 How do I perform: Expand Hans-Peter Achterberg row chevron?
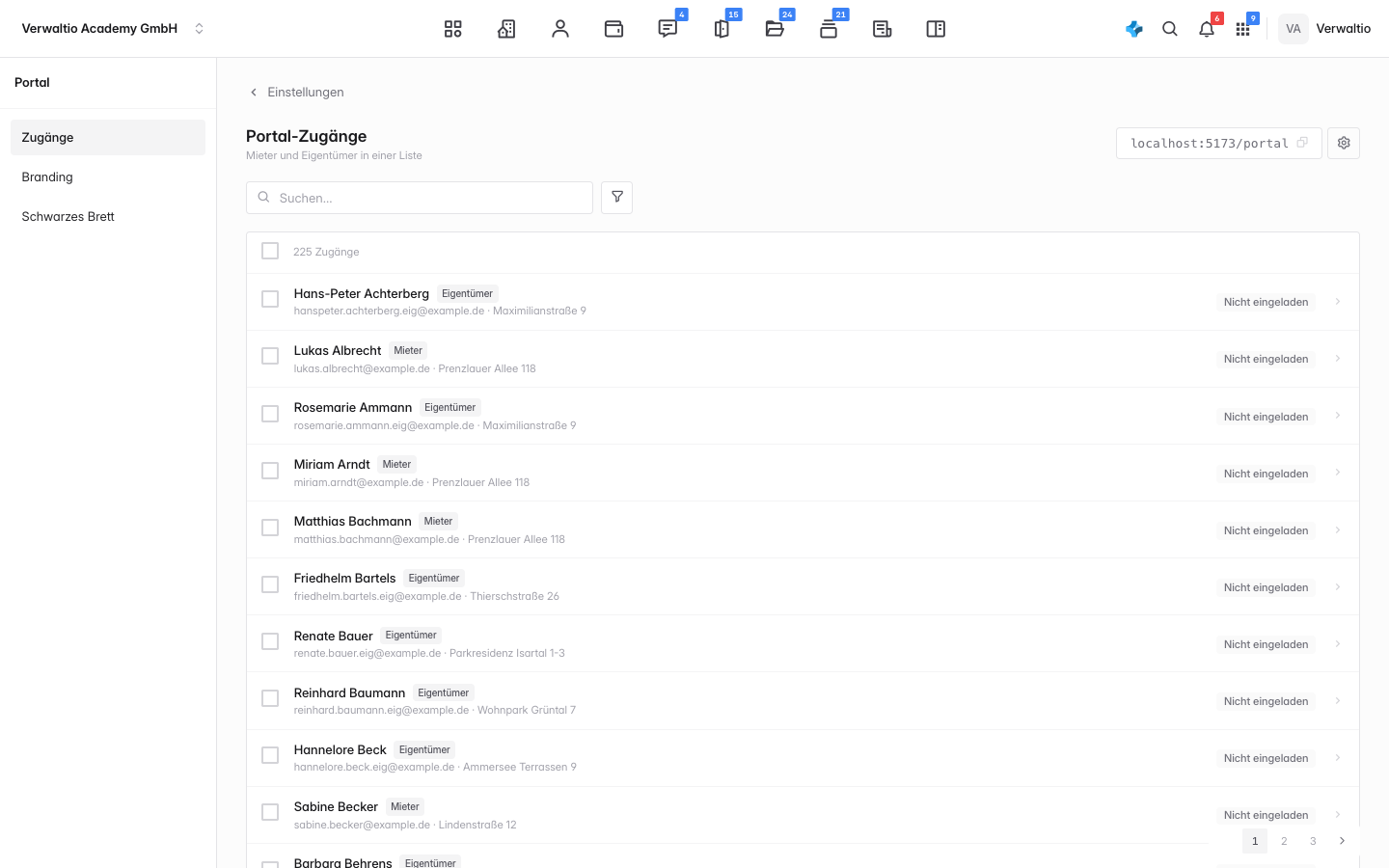coord(1338,302)
